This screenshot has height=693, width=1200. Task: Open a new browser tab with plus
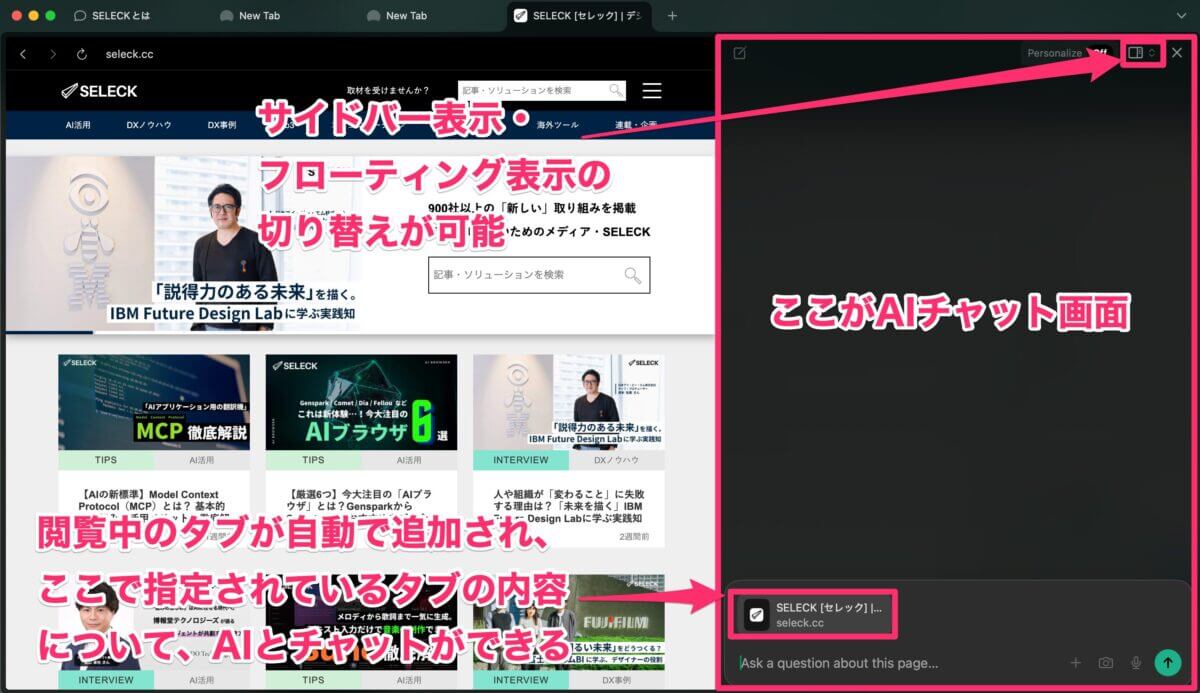point(672,16)
